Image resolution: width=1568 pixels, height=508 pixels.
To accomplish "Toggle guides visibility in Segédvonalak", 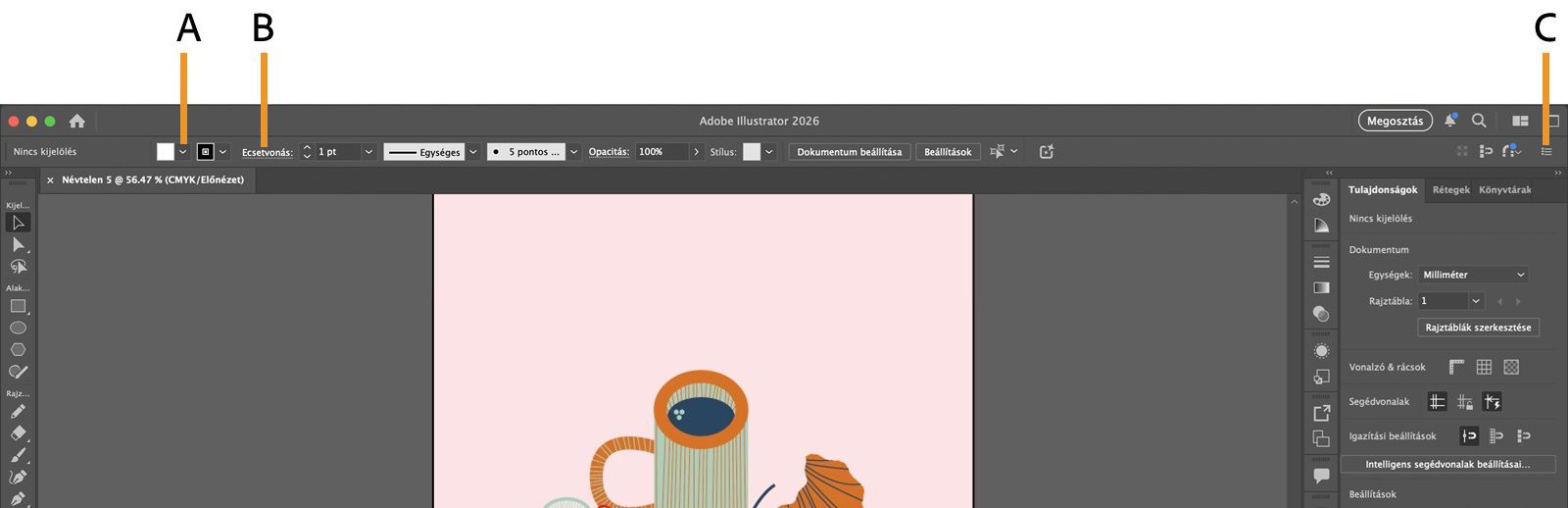I will (1437, 401).
